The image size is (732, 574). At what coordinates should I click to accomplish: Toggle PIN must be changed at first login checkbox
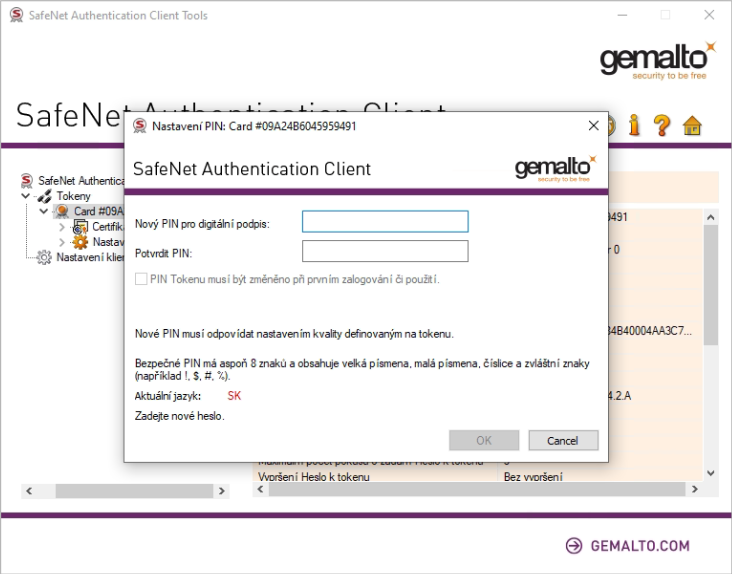[x=141, y=279]
